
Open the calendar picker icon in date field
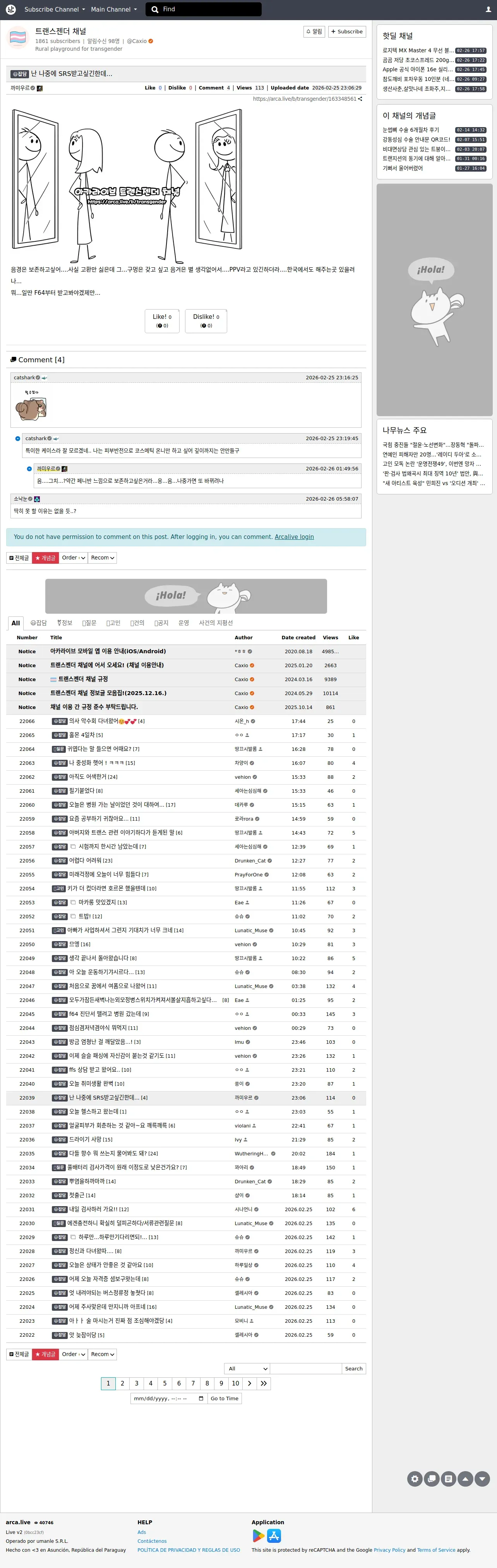[x=201, y=1398]
